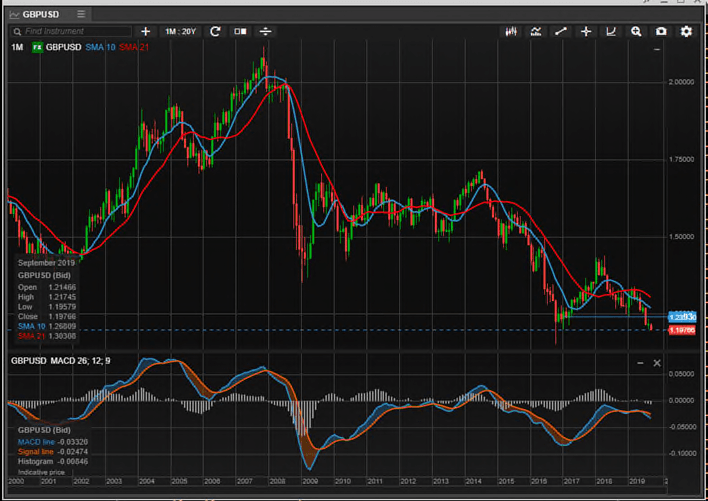
Task: Click the High value 1.21745
Action: [62, 297]
